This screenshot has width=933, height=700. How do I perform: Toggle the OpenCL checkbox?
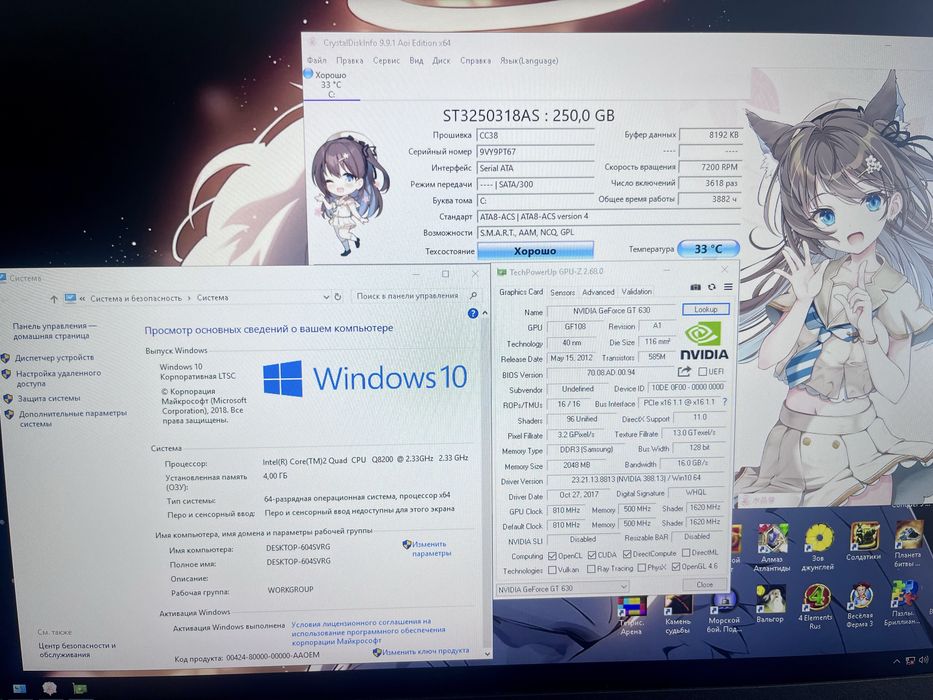click(552, 555)
